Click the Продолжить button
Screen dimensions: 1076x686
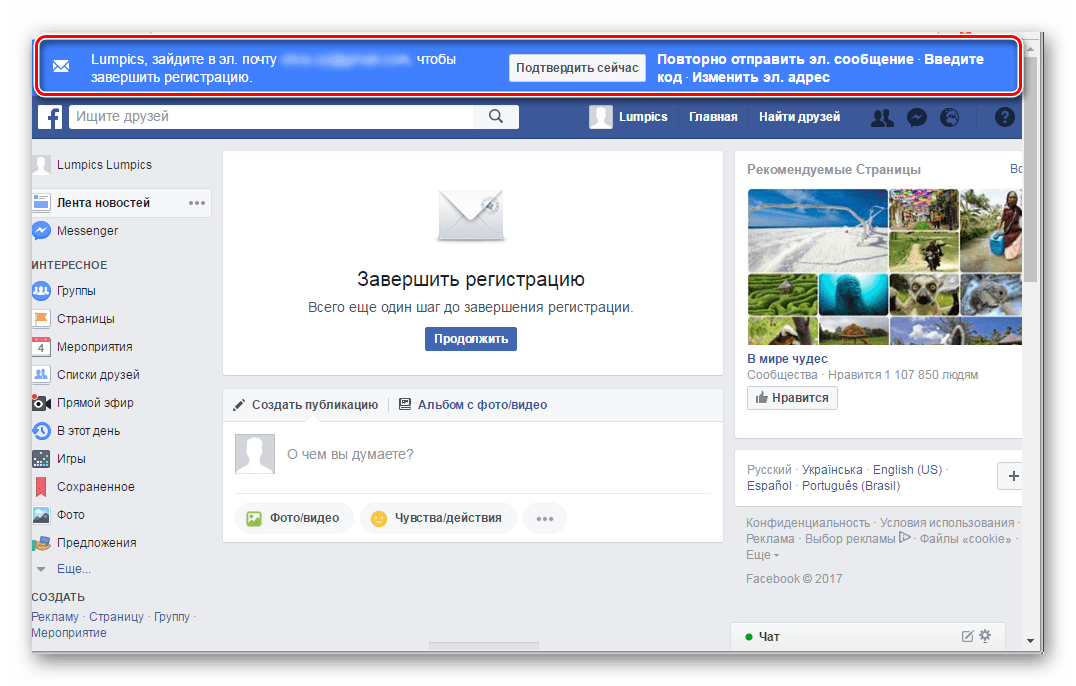tap(471, 339)
